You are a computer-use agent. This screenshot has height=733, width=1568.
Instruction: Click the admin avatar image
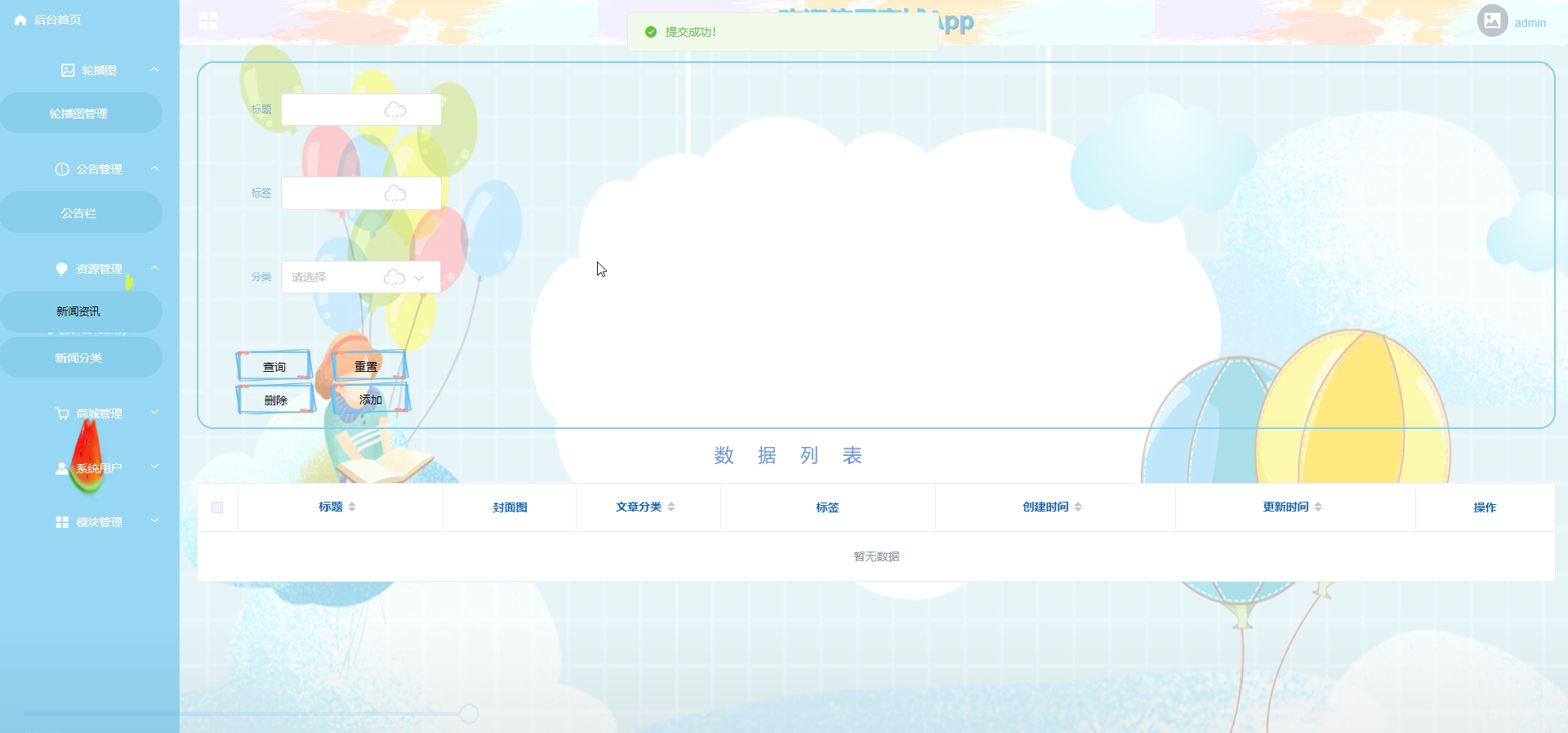pos(1493,20)
